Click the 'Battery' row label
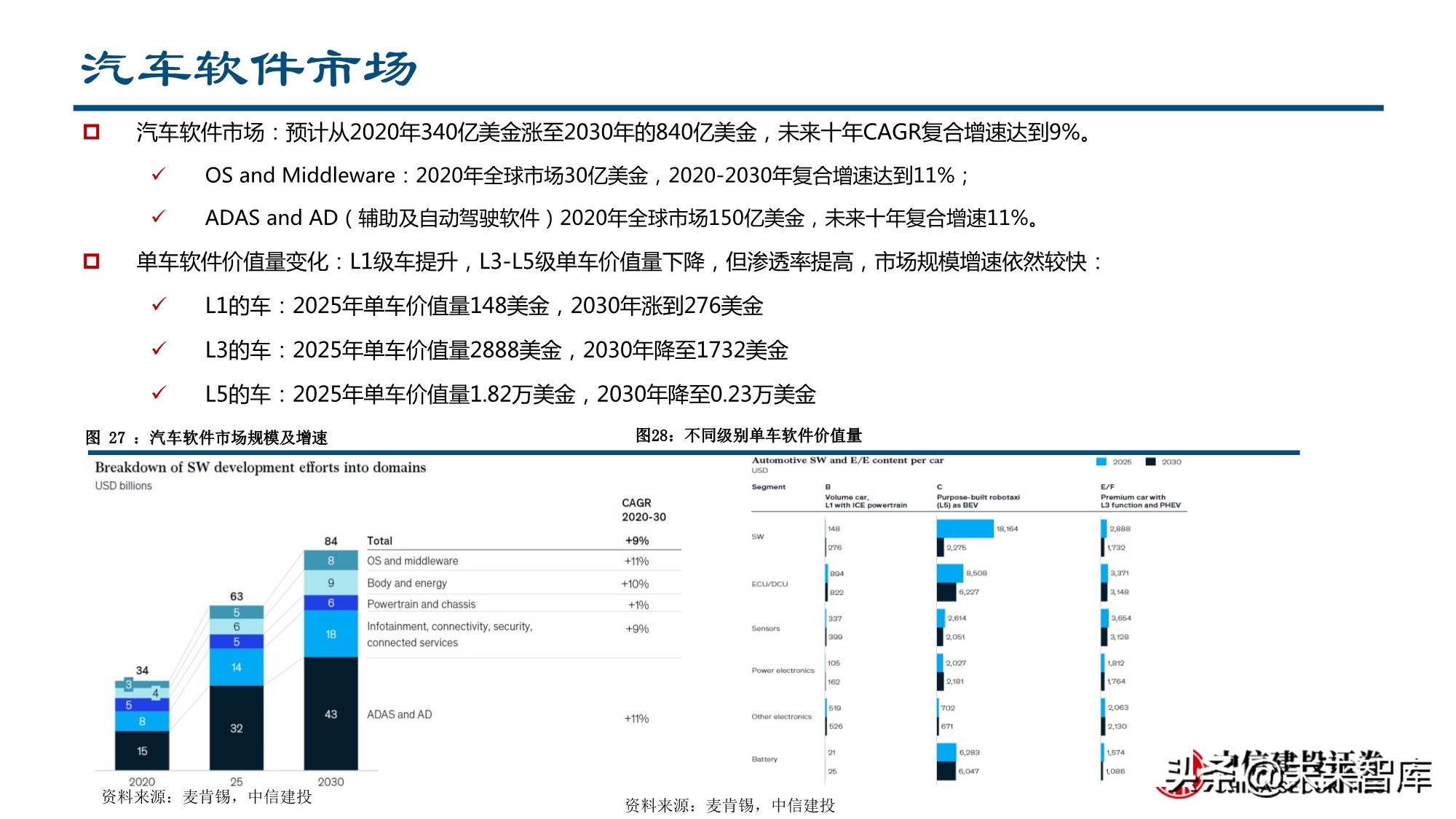The image size is (1456, 819). point(764,759)
